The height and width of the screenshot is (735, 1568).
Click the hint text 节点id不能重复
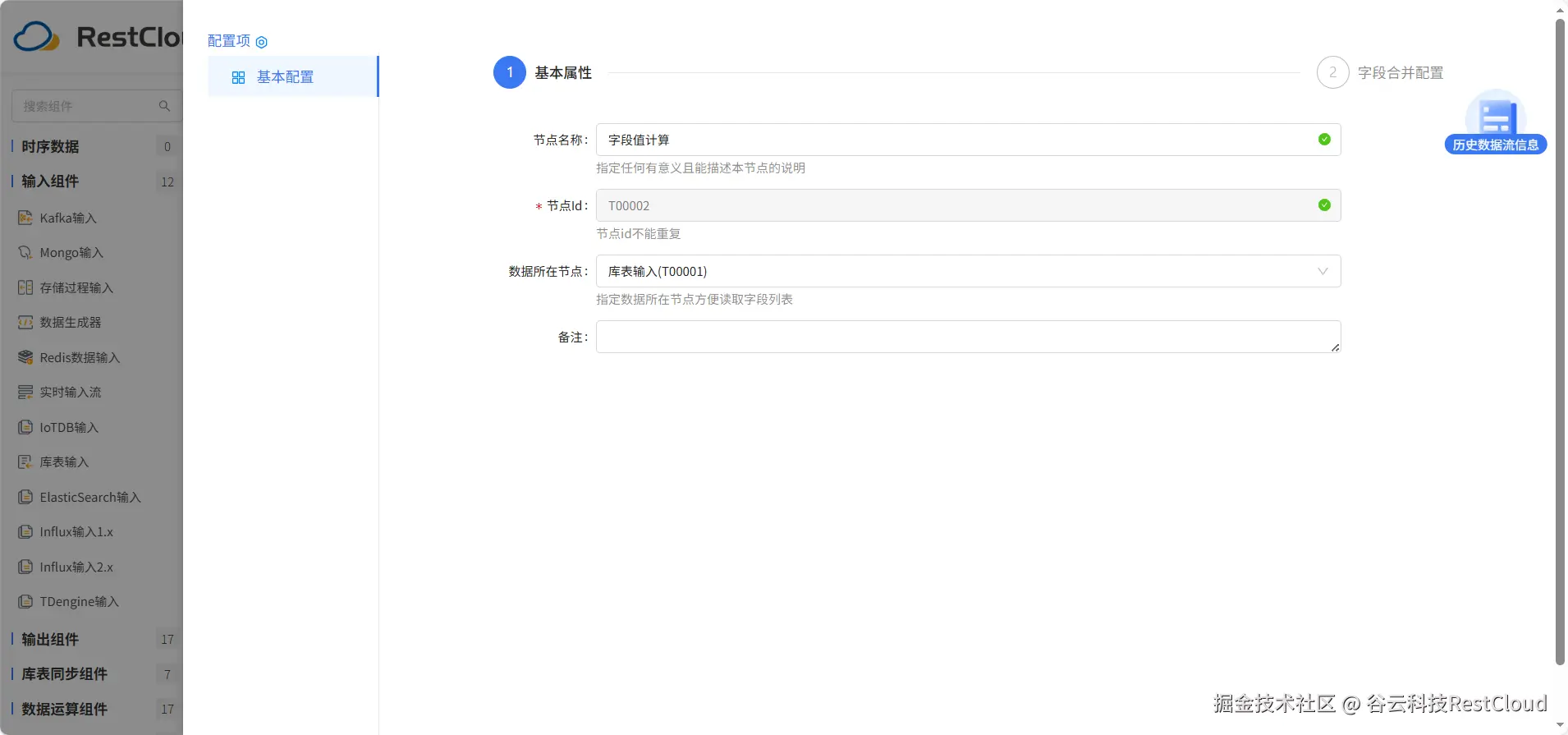pos(638,234)
